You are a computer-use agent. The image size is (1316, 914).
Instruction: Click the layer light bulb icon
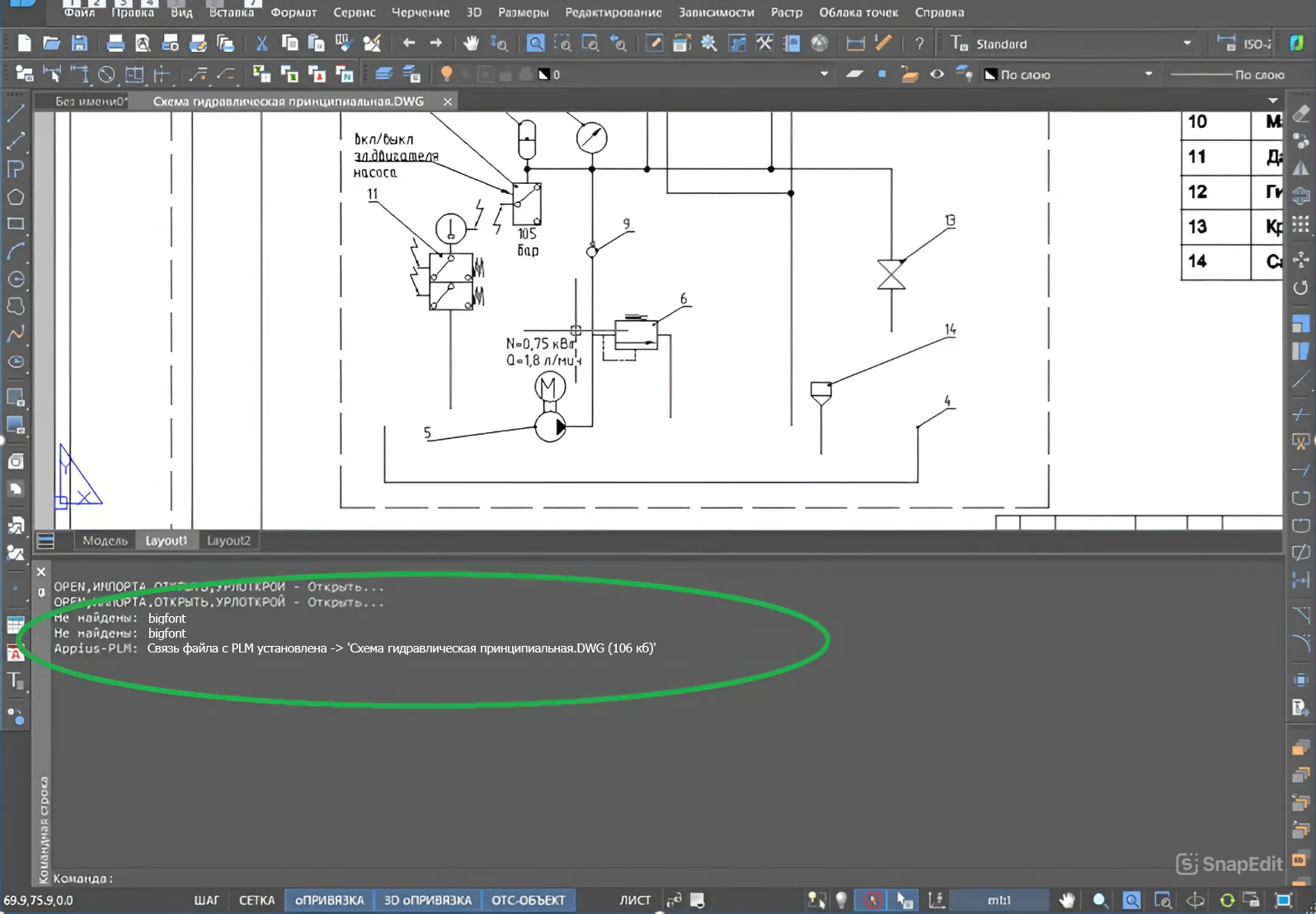(446, 74)
